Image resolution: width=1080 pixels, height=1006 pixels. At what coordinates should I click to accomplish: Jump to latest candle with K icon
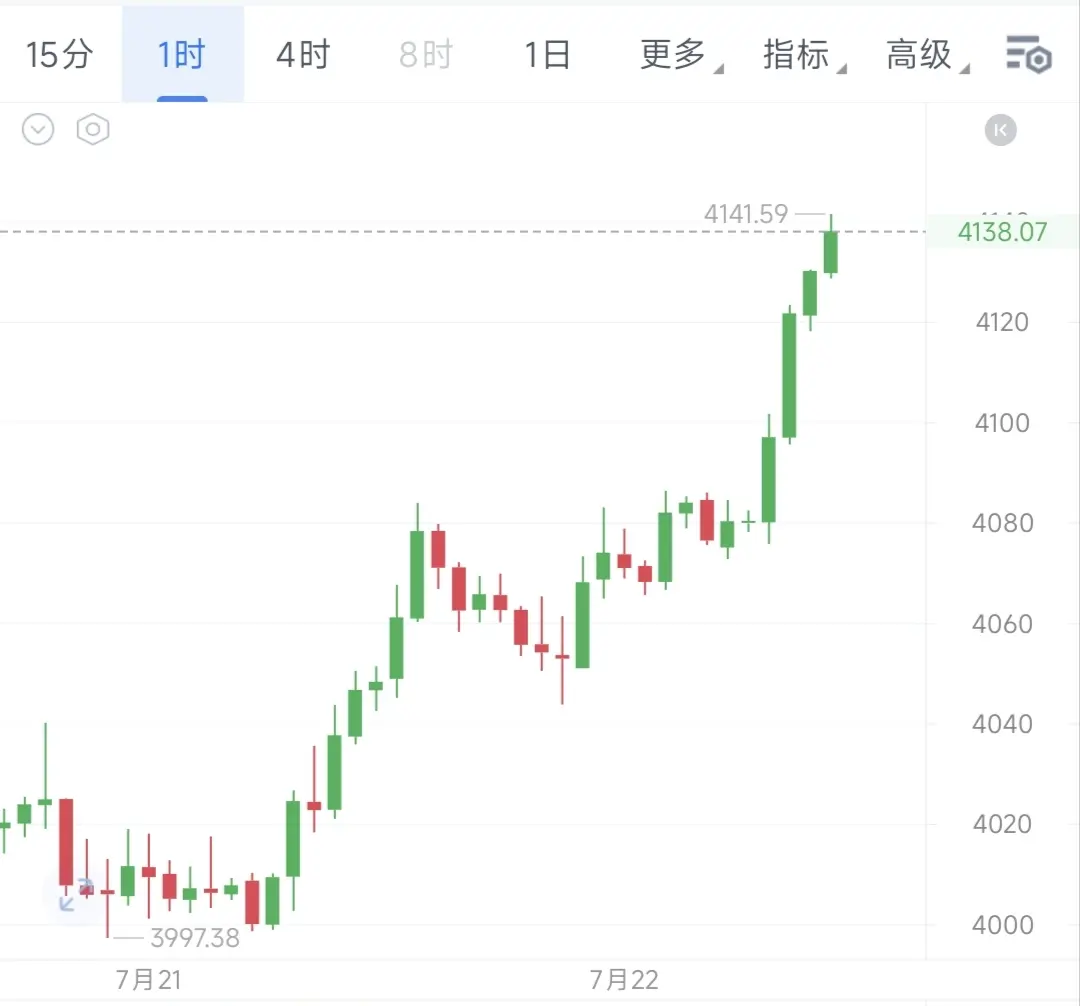1000,130
